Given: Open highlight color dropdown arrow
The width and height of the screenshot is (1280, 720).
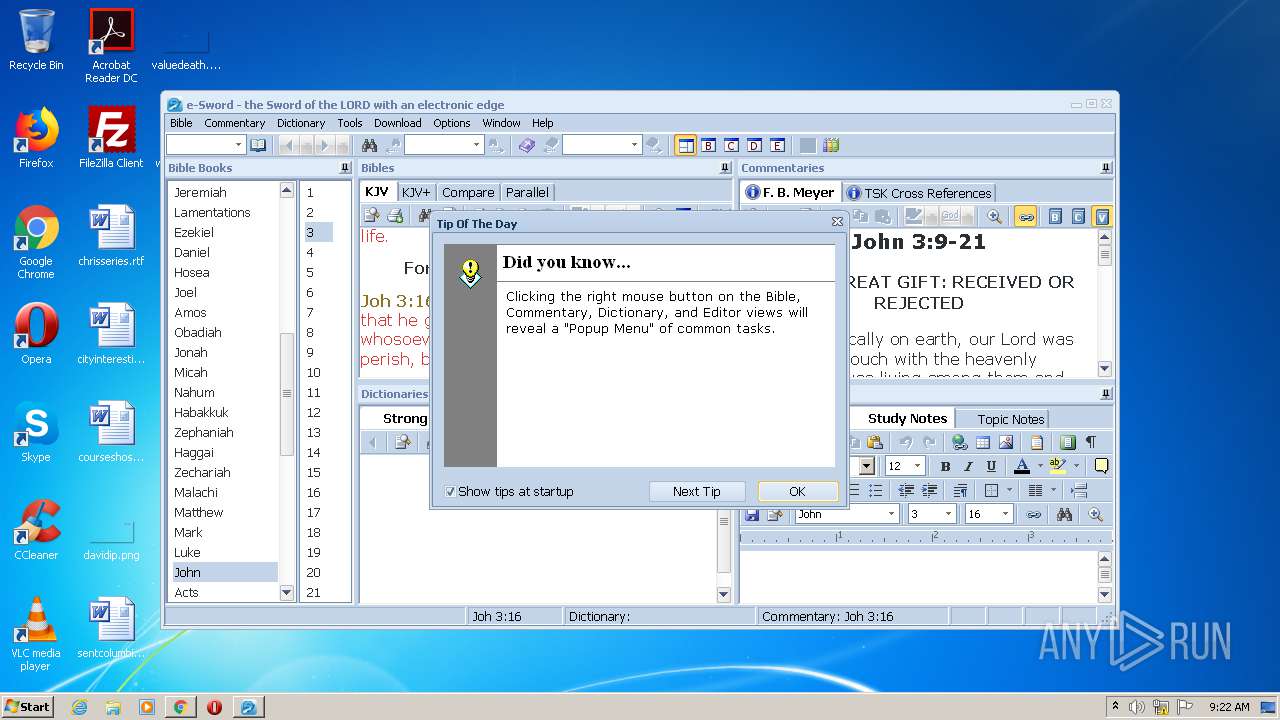Looking at the screenshot, I should coord(1076,466).
